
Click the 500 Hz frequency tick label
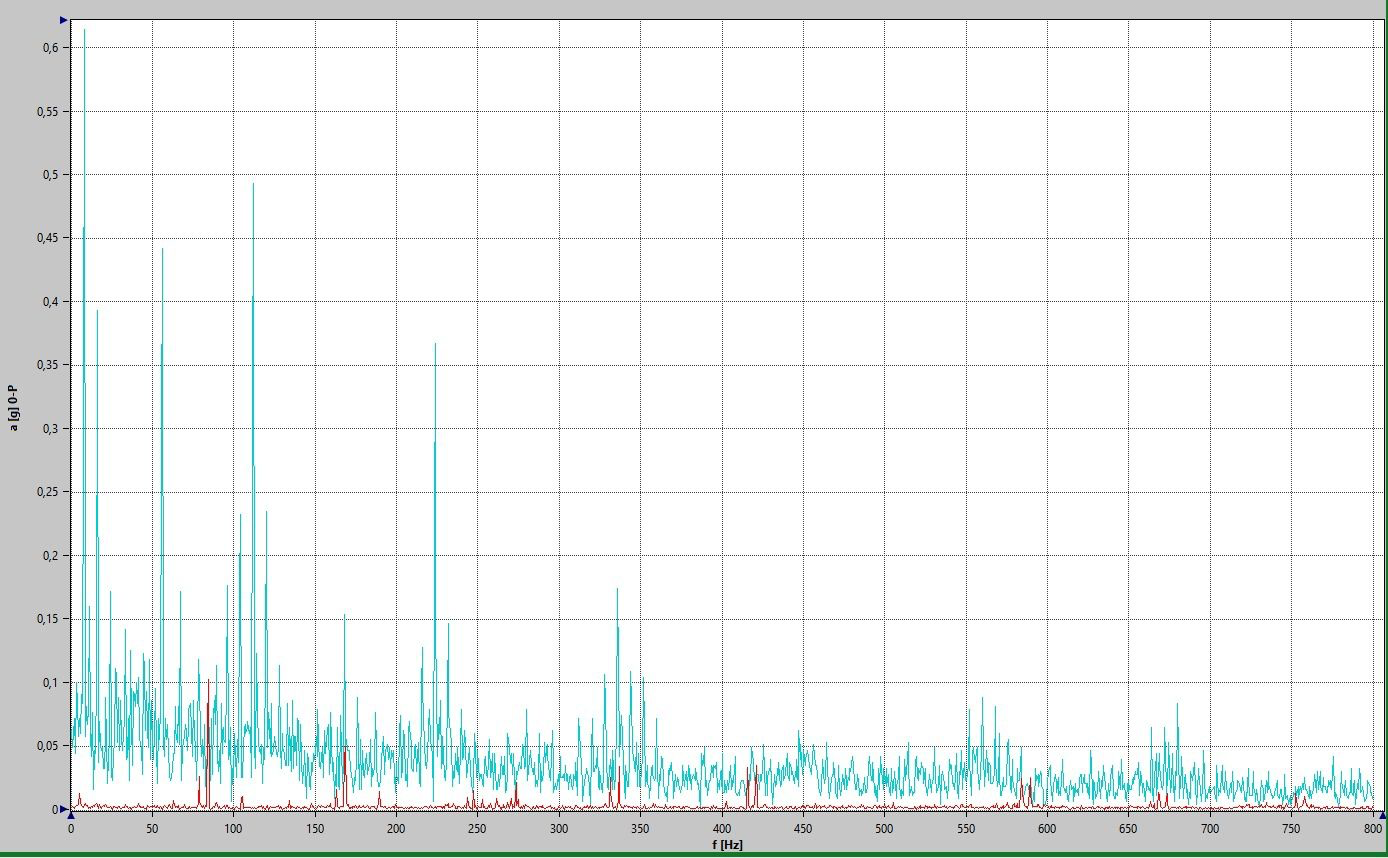click(x=884, y=829)
